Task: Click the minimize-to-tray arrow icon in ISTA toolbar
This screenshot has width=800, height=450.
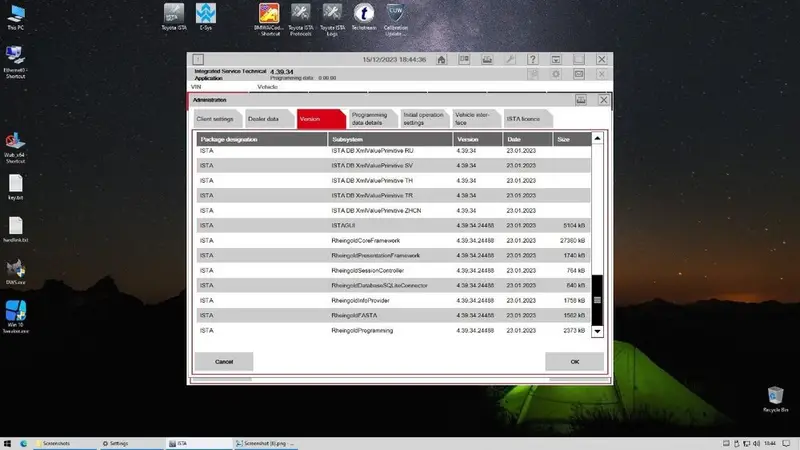Action: (x=556, y=60)
